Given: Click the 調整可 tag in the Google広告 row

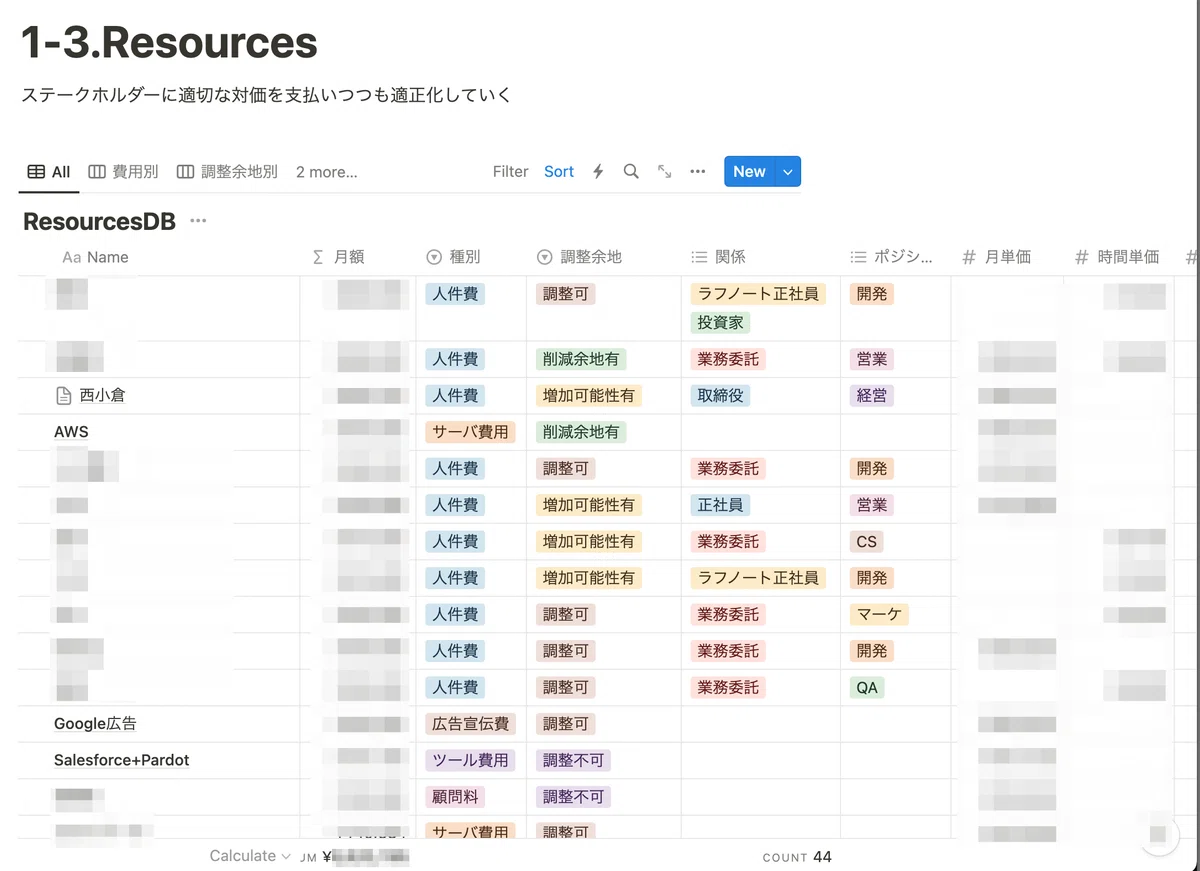Looking at the screenshot, I should pyautogui.click(x=565, y=724).
